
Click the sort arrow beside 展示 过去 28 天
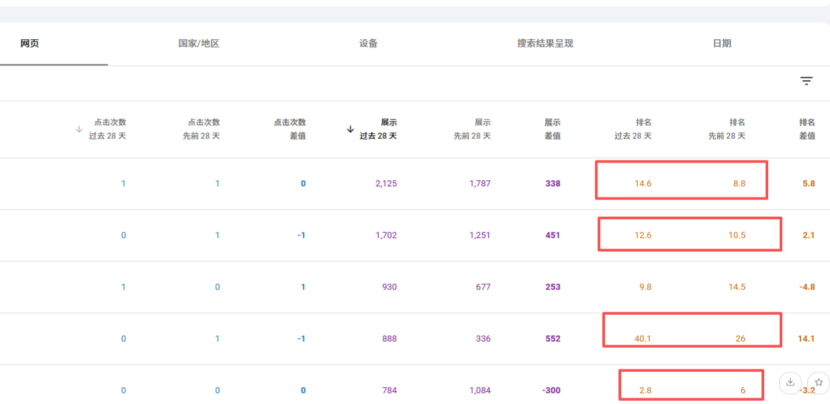(350, 129)
